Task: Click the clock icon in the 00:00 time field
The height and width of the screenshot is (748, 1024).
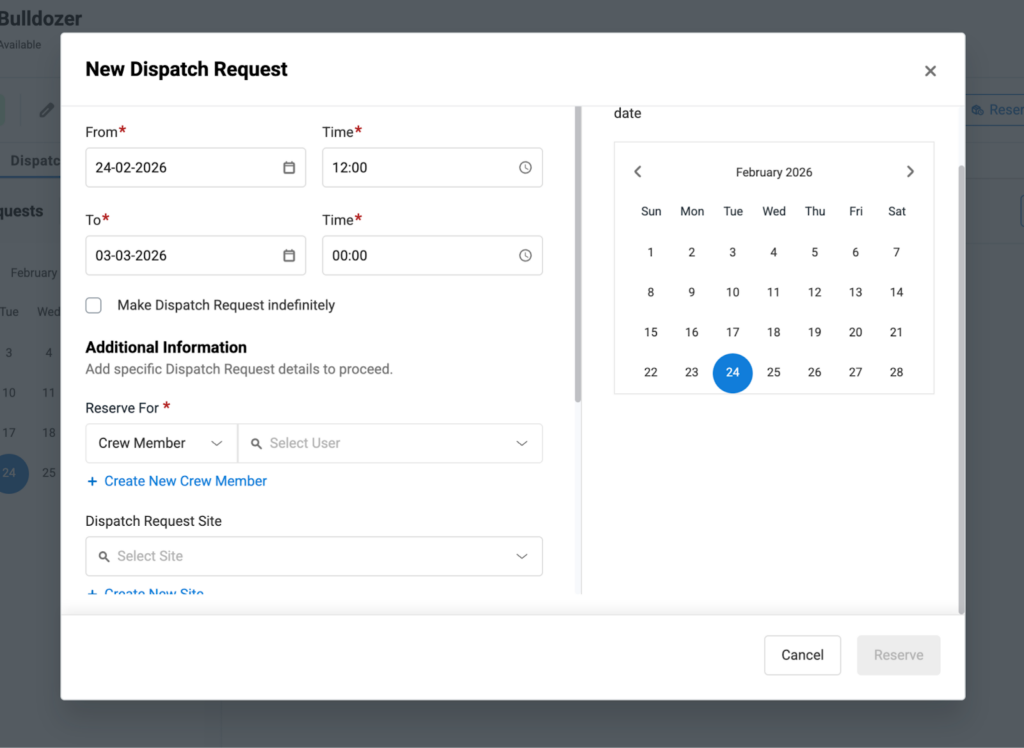Action: point(525,256)
